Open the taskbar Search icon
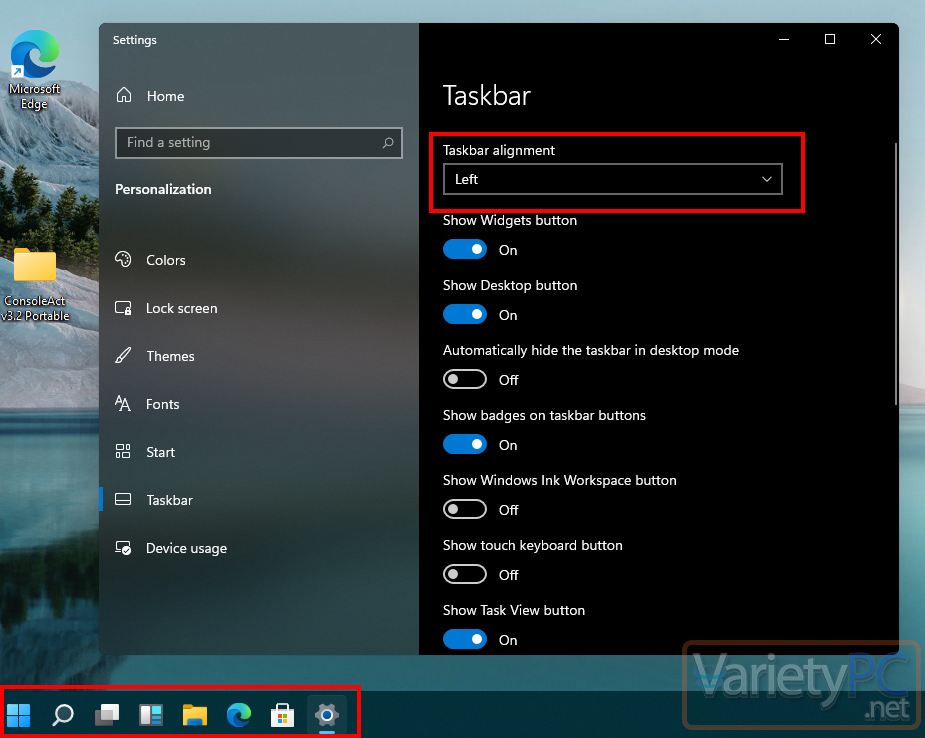 63,715
